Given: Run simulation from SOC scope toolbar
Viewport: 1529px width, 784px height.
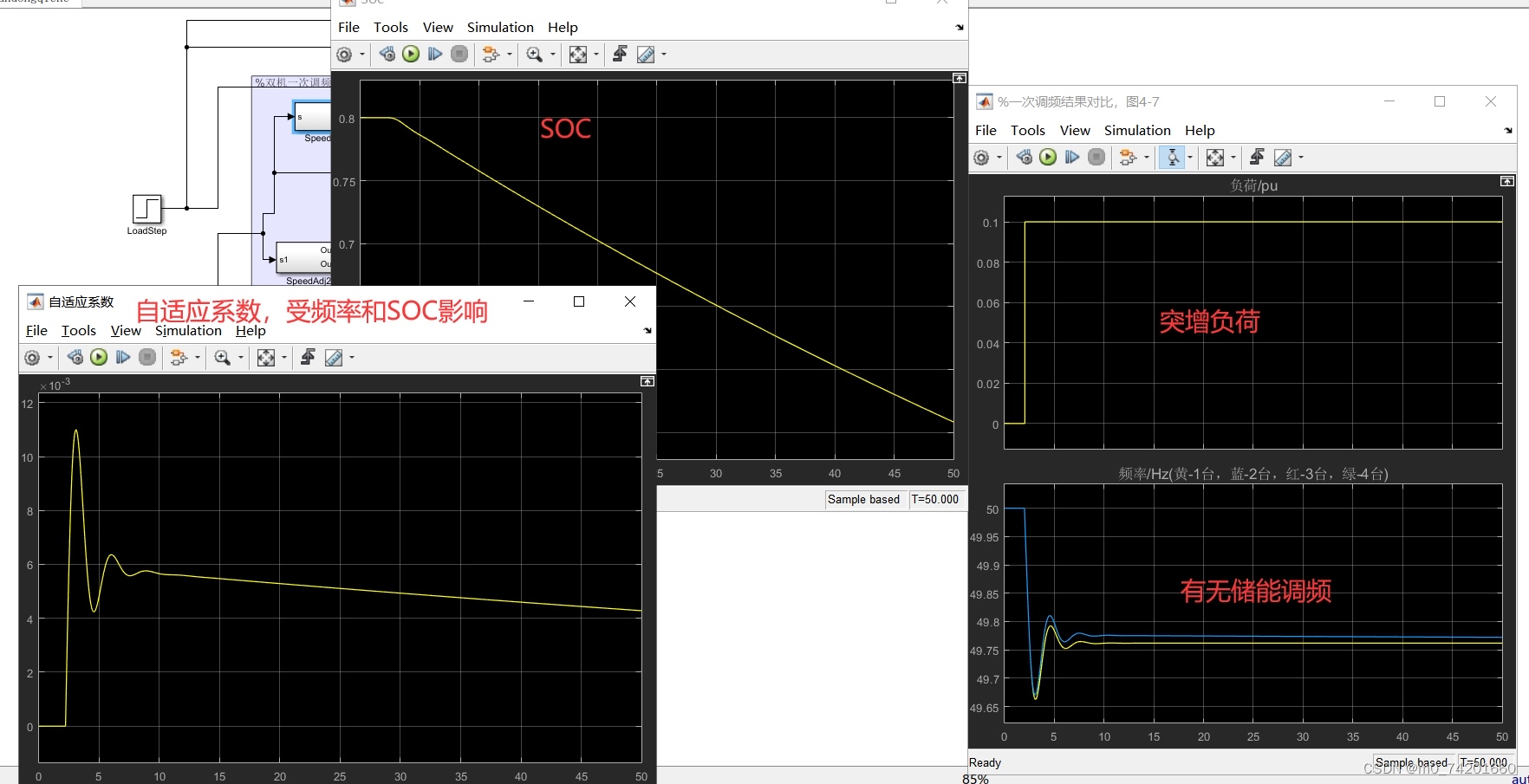Looking at the screenshot, I should [x=411, y=55].
